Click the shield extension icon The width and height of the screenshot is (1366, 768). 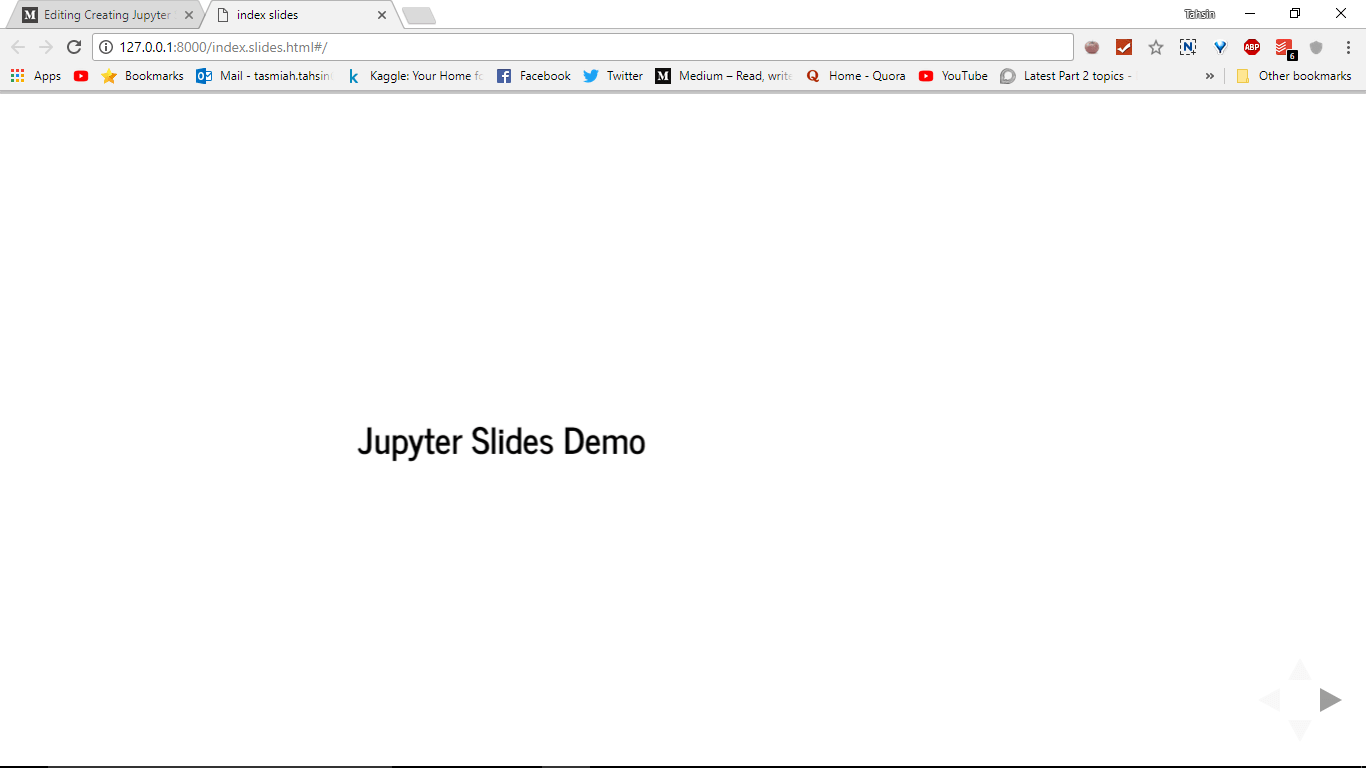(x=1316, y=47)
